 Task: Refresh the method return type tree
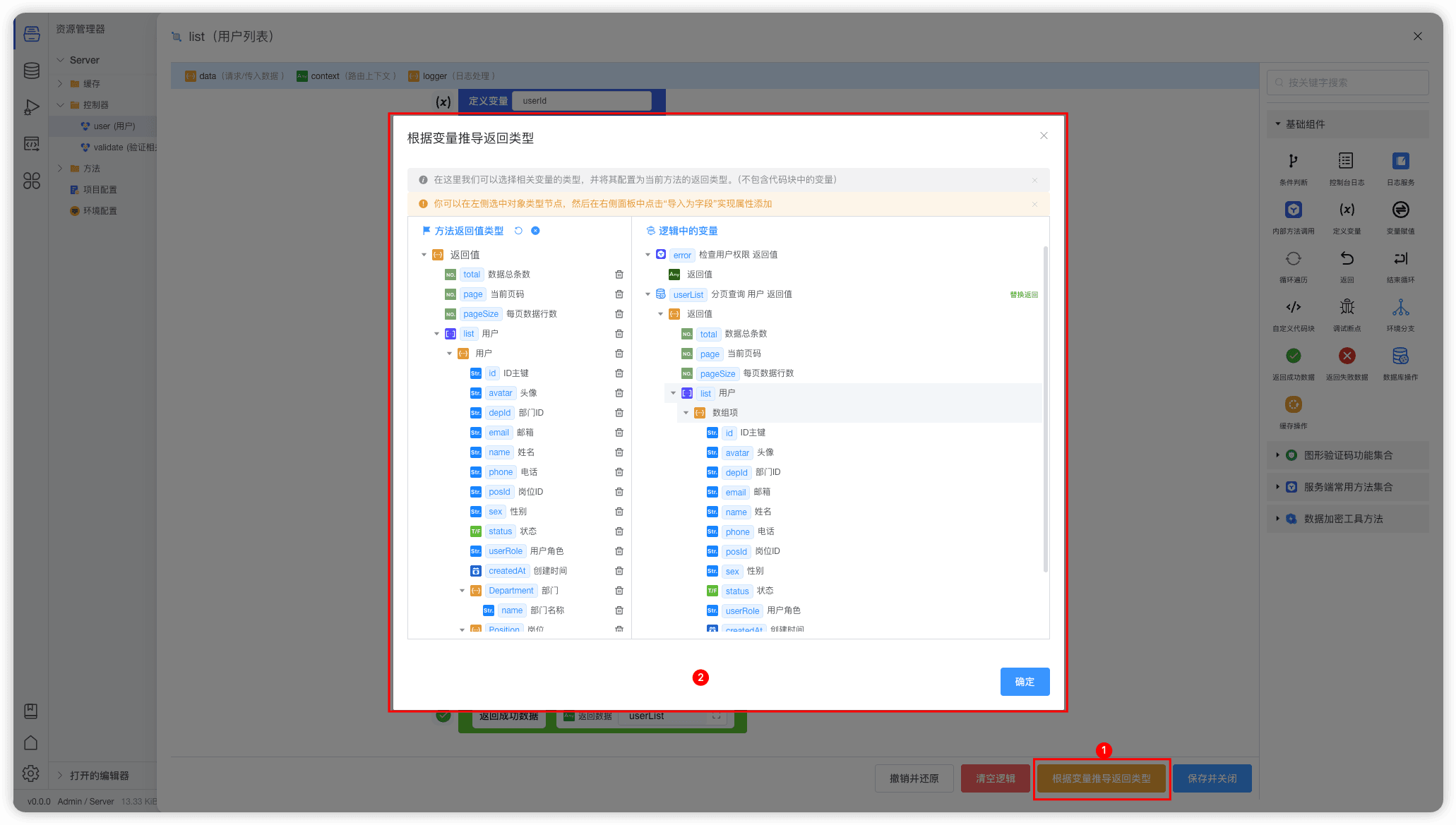pos(518,231)
